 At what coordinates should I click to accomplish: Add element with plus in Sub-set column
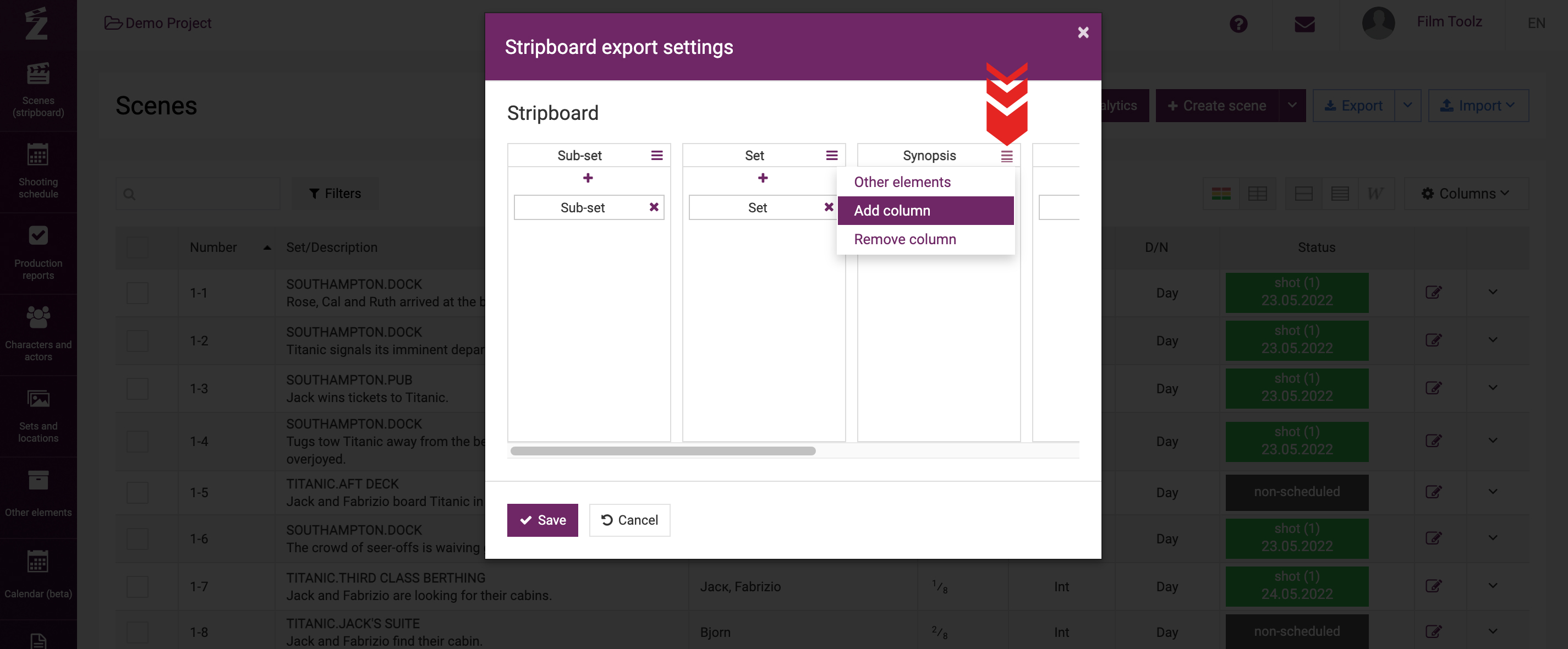tap(588, 178)
